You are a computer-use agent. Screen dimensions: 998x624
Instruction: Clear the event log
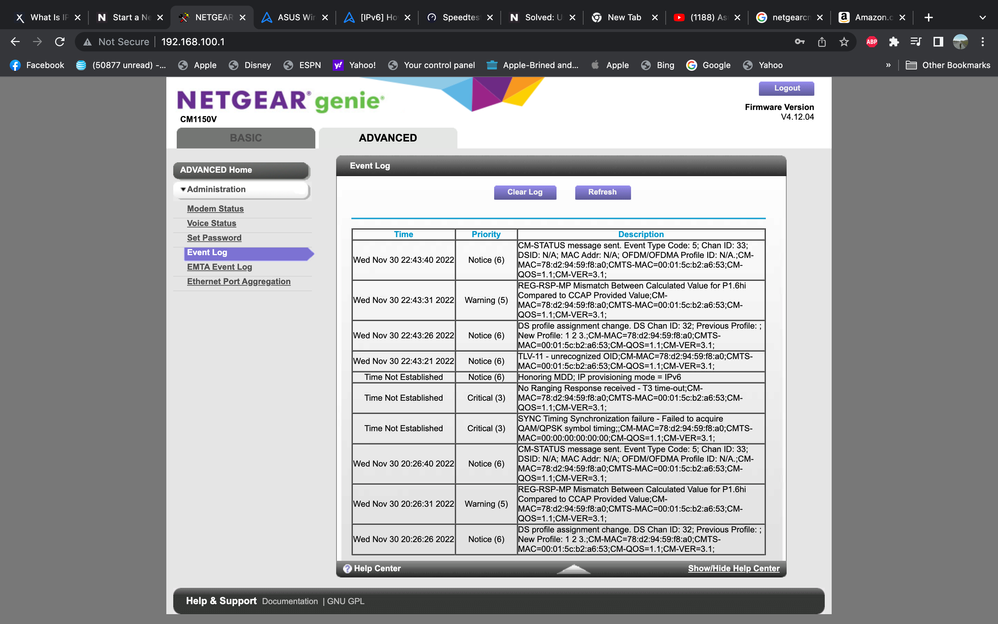(x=524, y=191)
